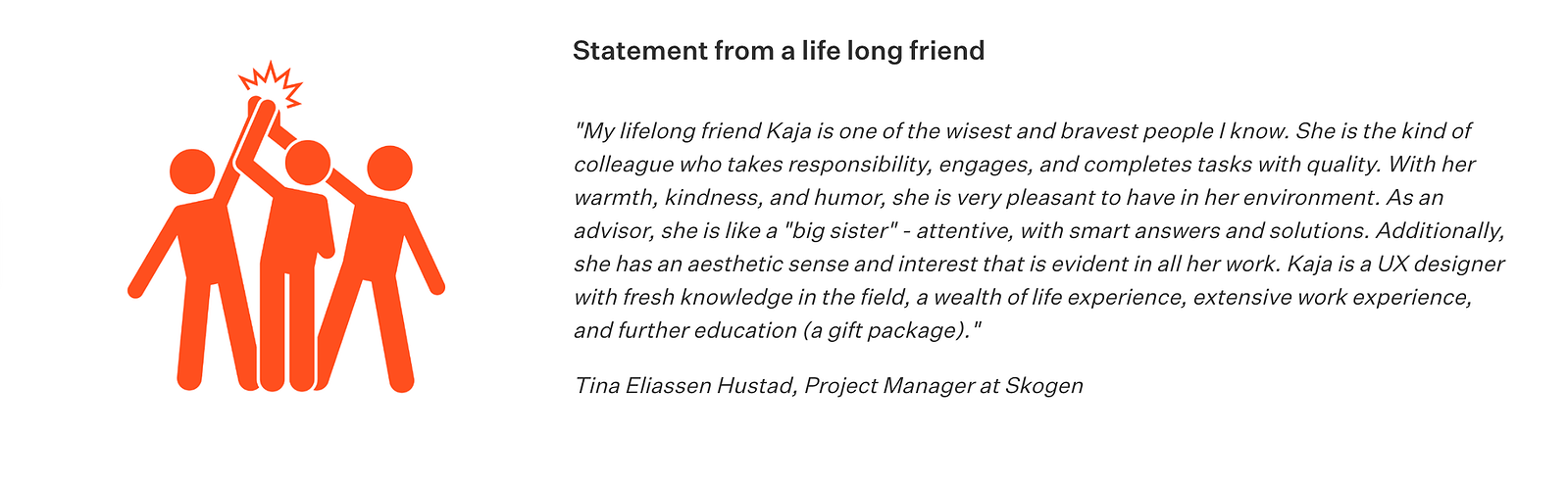
Task: Click 'Project Manager at Skogen' text
Action: pyautogui.click(x=943, y=385)
